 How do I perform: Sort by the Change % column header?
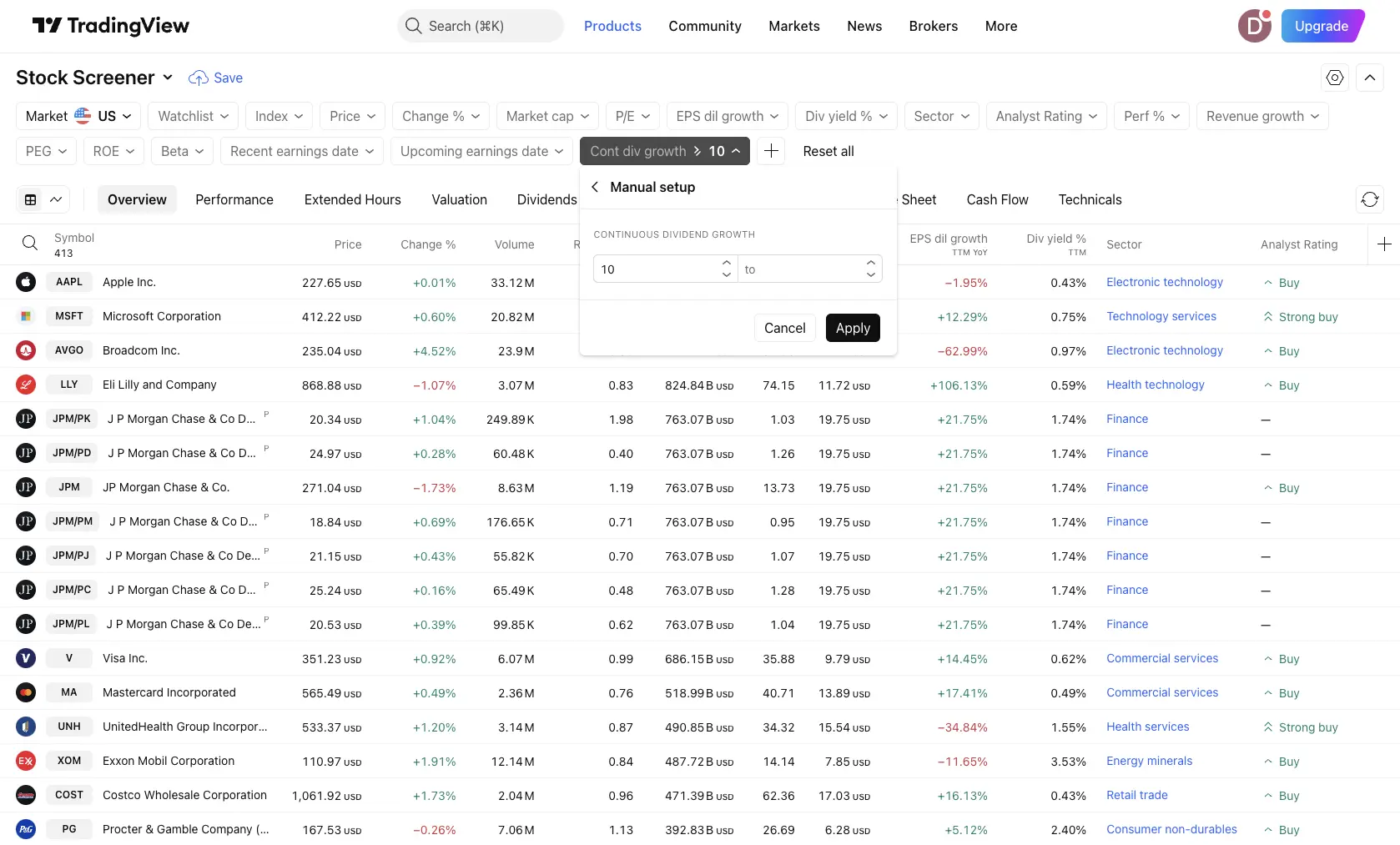click(x=428, y=244)
